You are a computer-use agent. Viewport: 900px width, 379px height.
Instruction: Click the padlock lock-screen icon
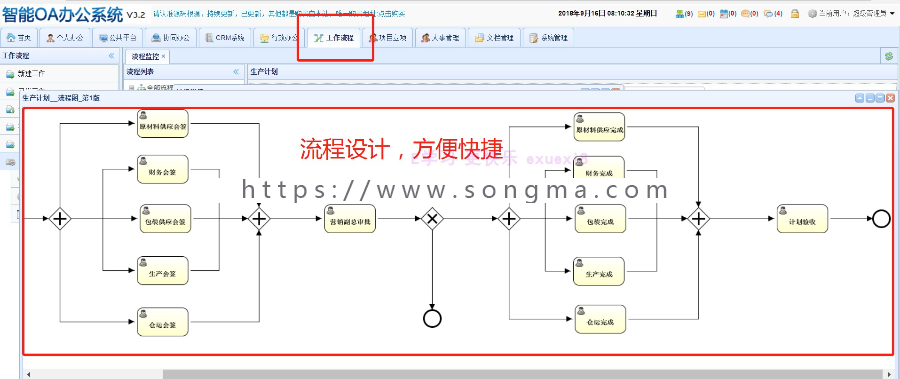[x=795, y=13]
